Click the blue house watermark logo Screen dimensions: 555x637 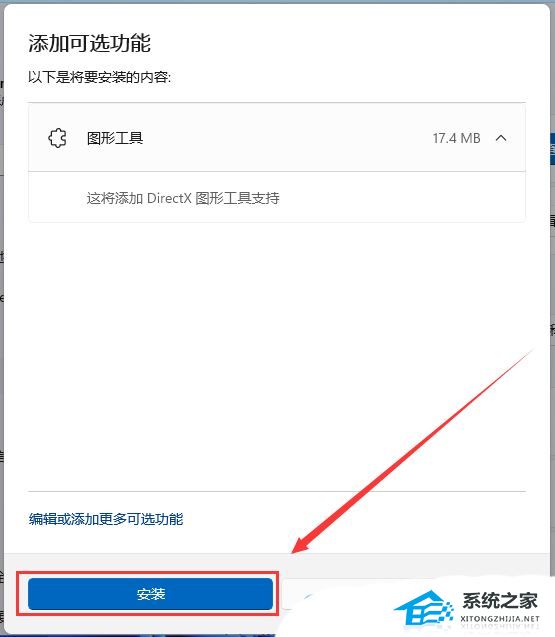click(424, 608)
